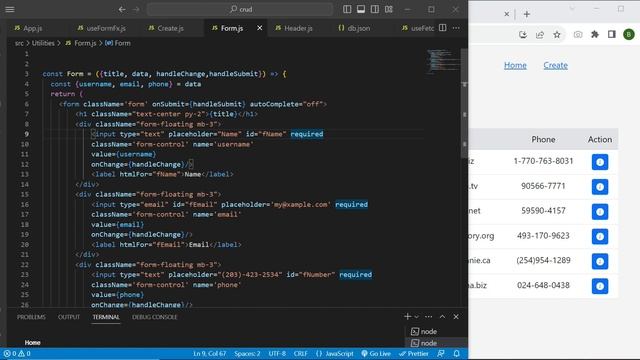
Task: Click info action button for 59590-4157
Action: (x=600, y=212)
